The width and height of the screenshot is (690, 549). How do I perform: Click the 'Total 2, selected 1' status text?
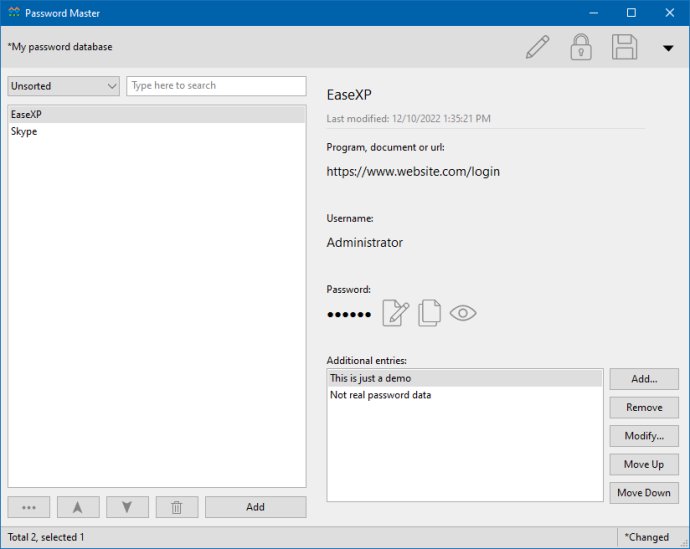point(46,537)
